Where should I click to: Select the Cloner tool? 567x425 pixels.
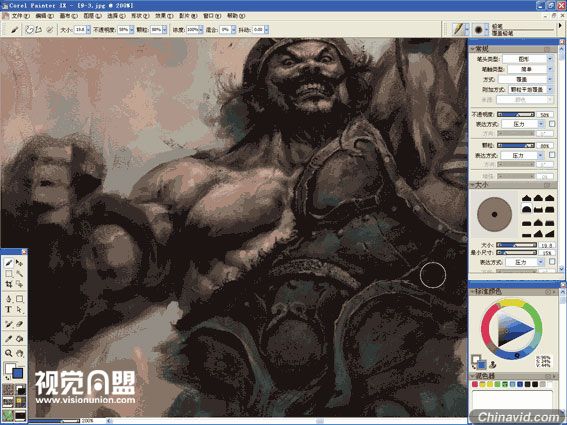pos(9,324)
